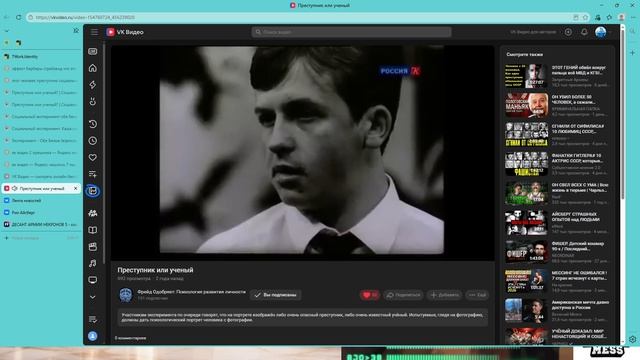Screen dimensions: 640x360
Task: Open the TV screen icon in sidebar
Action: tap(93, 280)
